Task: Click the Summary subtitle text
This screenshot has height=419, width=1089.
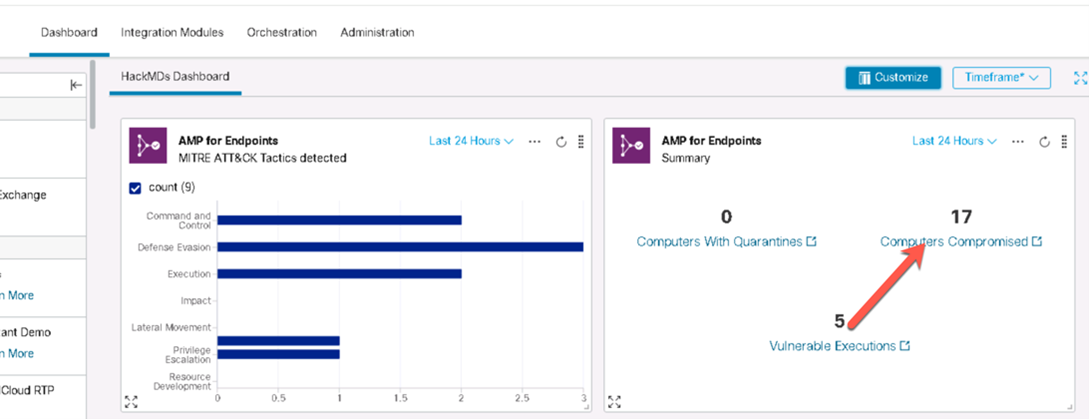Action: pos(686,158)
